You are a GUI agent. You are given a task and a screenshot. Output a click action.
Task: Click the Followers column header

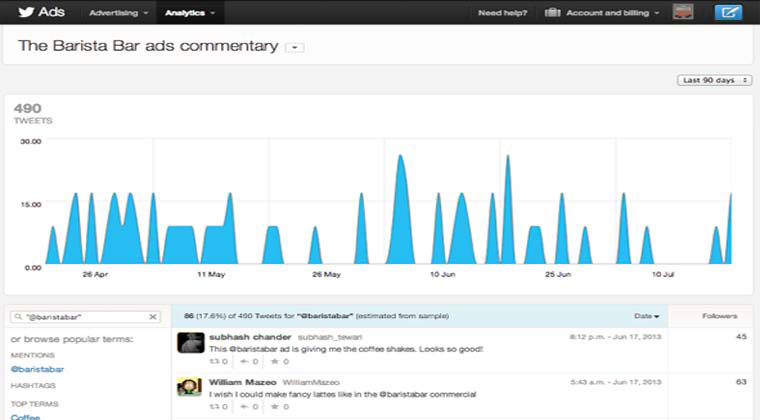pos(720,316)
